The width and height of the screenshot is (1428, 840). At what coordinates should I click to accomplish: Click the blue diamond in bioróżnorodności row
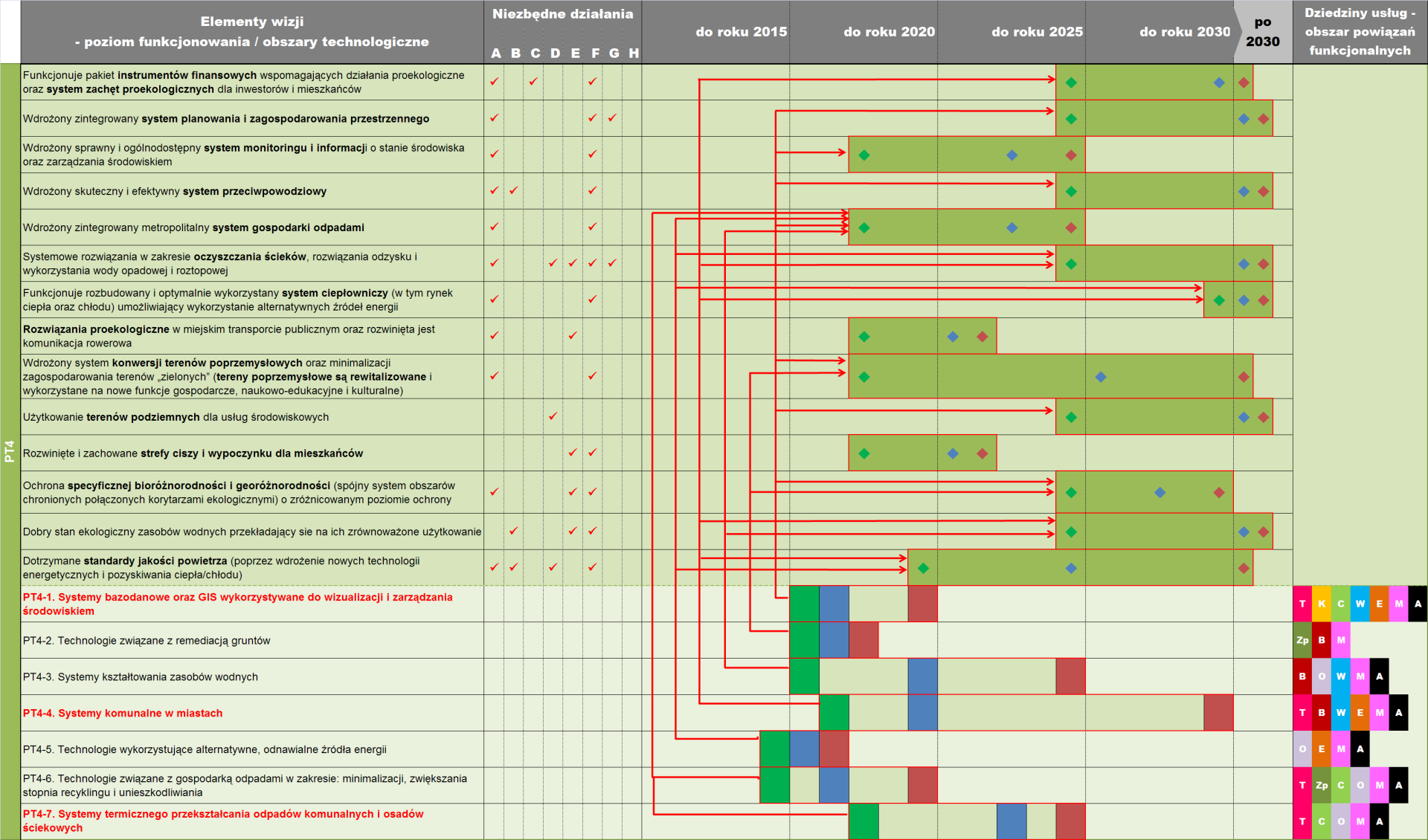(x=1160, y=492)
